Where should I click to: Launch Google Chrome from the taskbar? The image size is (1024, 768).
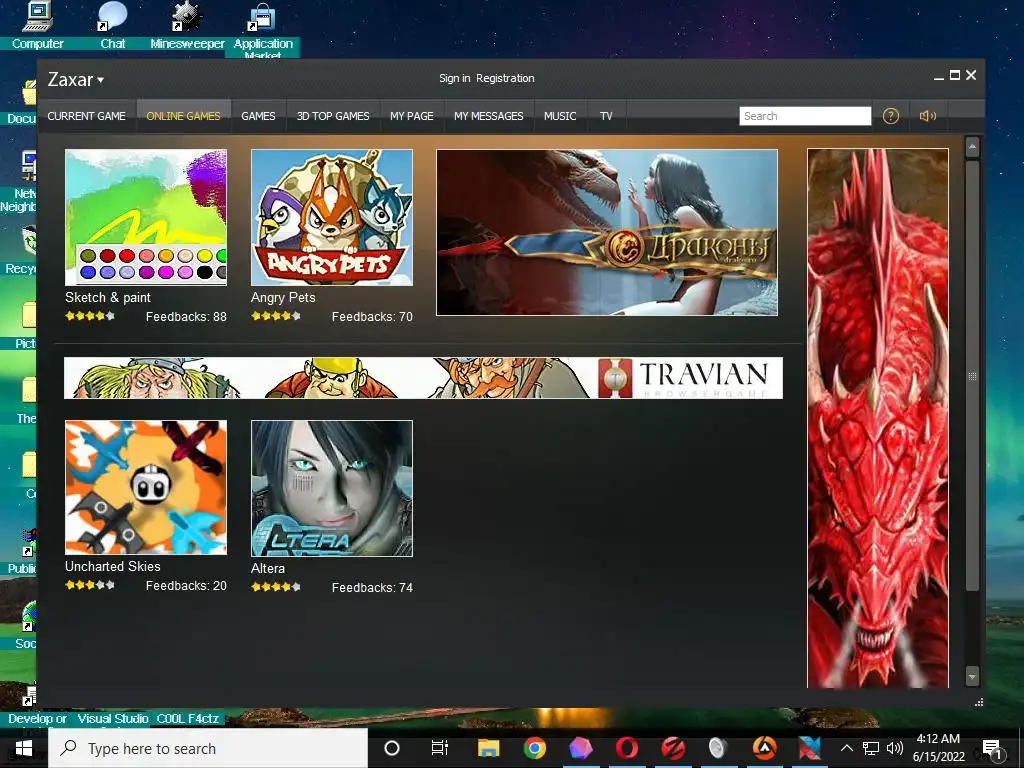tap(534, 748)
